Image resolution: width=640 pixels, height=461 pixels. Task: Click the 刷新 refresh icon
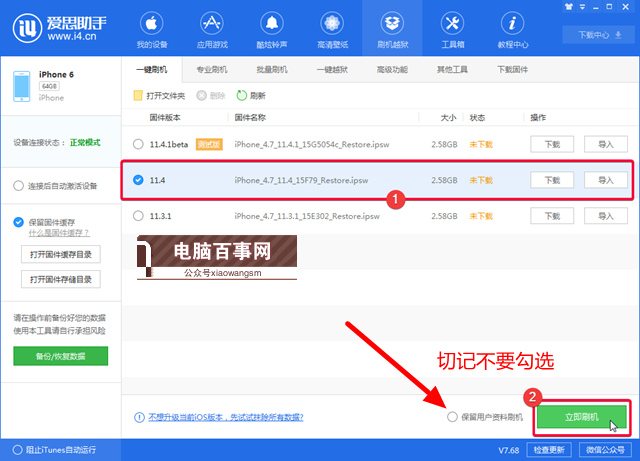pyautogui.click(x=242, y=95)
